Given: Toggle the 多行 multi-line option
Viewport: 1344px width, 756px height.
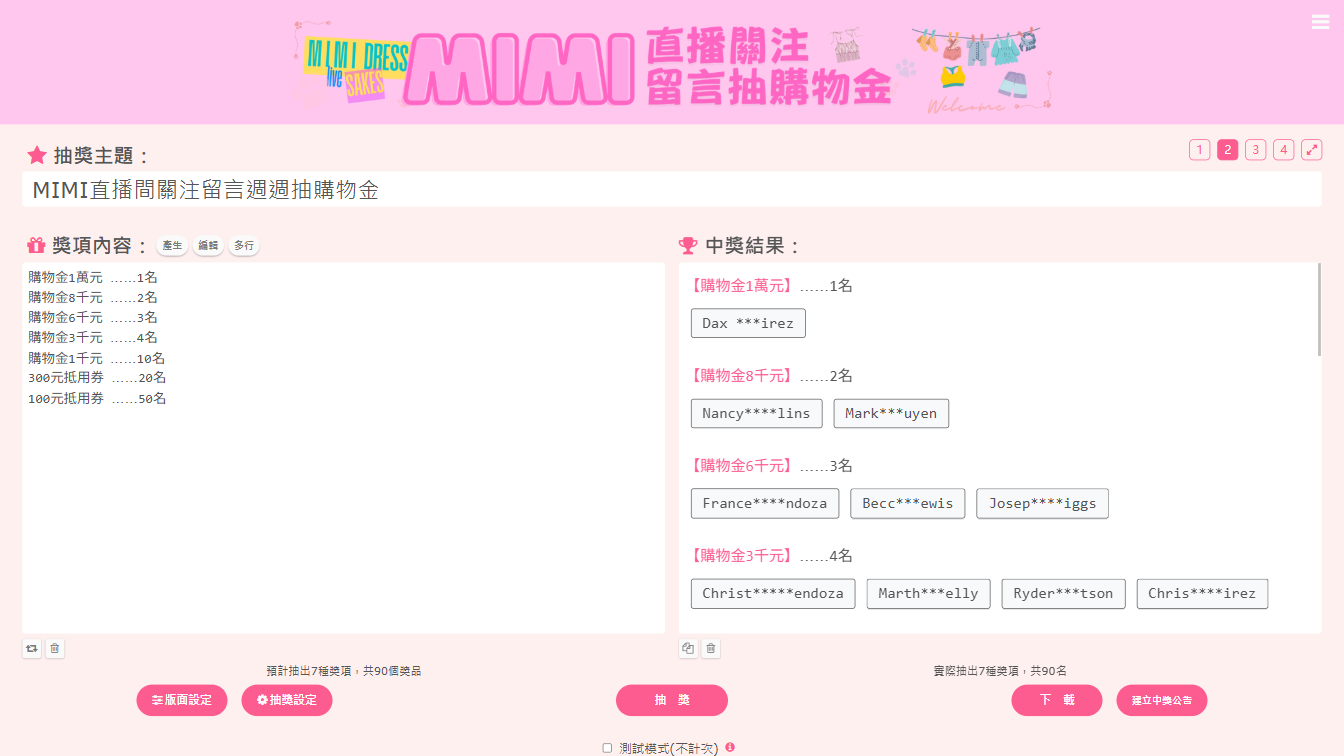Looking at the screenshot, I should [244, 246].
